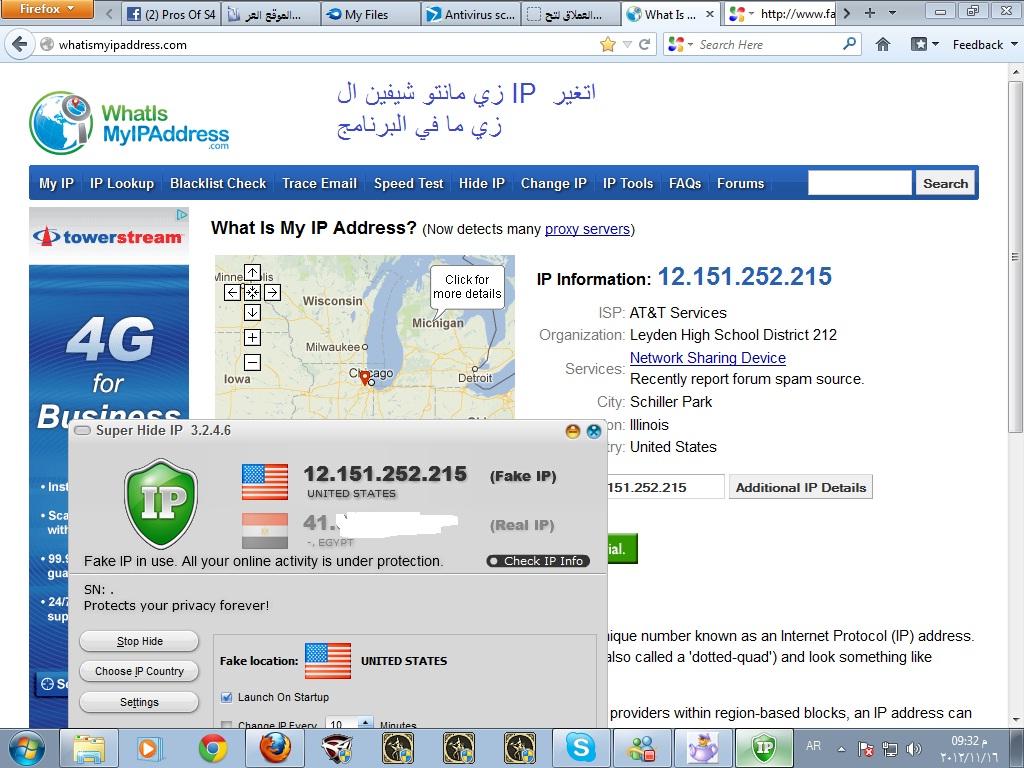The image size is (1024, 768).
Task: Open the Super Hide IP taskbar button
Action: click(764, 748)
